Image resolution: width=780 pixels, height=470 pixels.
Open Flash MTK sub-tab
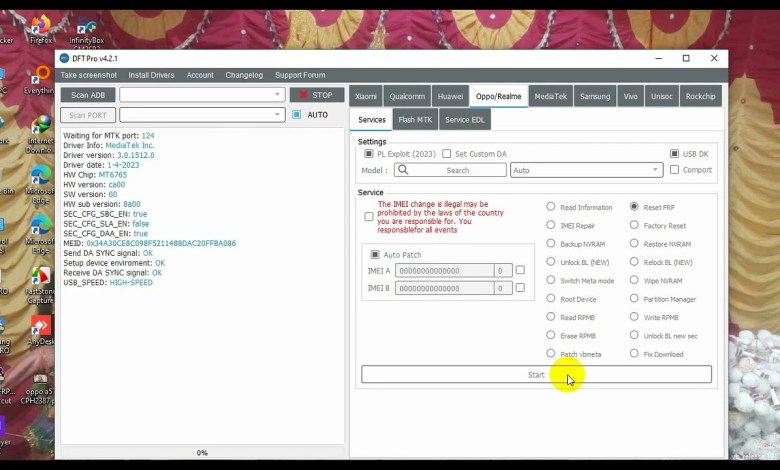tap(415, 119)
